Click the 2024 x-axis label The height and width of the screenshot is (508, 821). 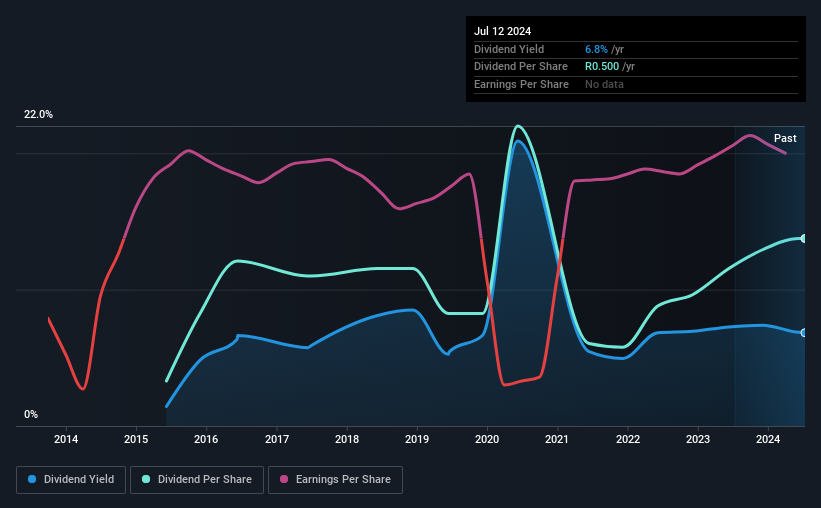pyautogui.click(x=768, y=439)
